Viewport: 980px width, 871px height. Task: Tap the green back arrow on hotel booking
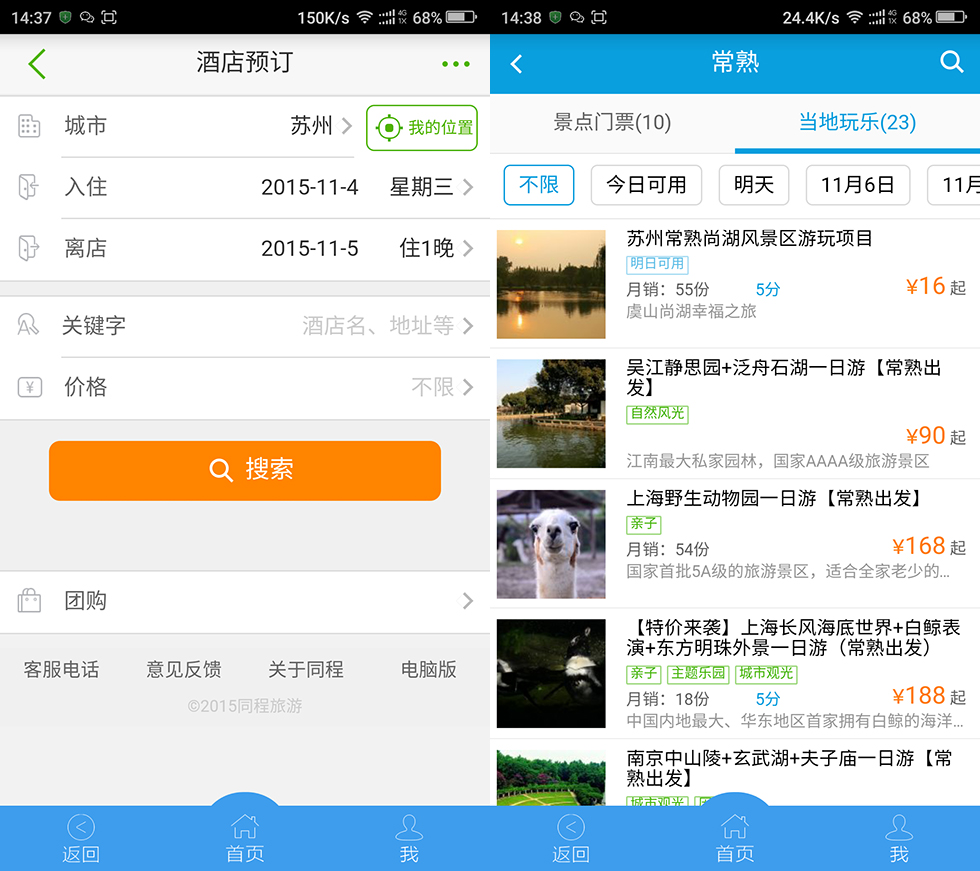coord(38,64)
